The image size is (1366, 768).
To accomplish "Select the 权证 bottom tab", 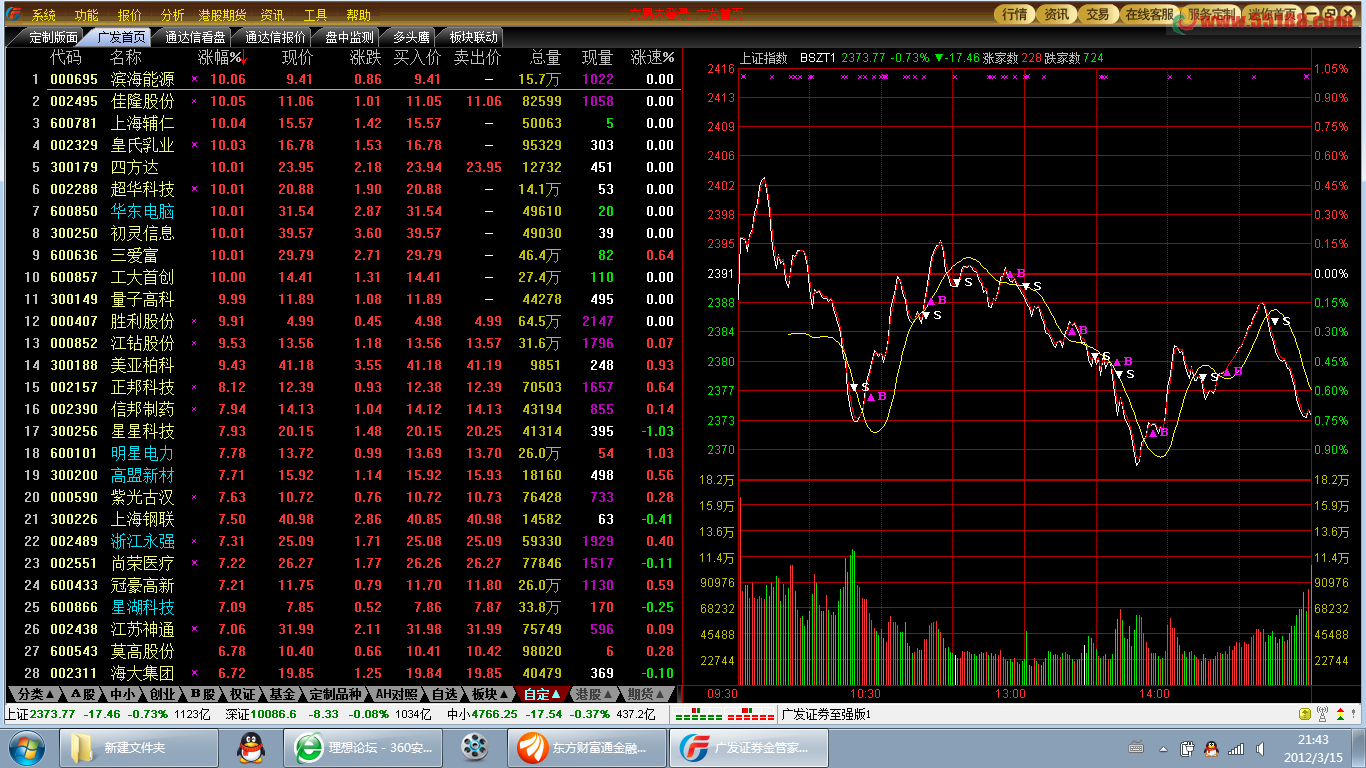I will tap(245, 694).
